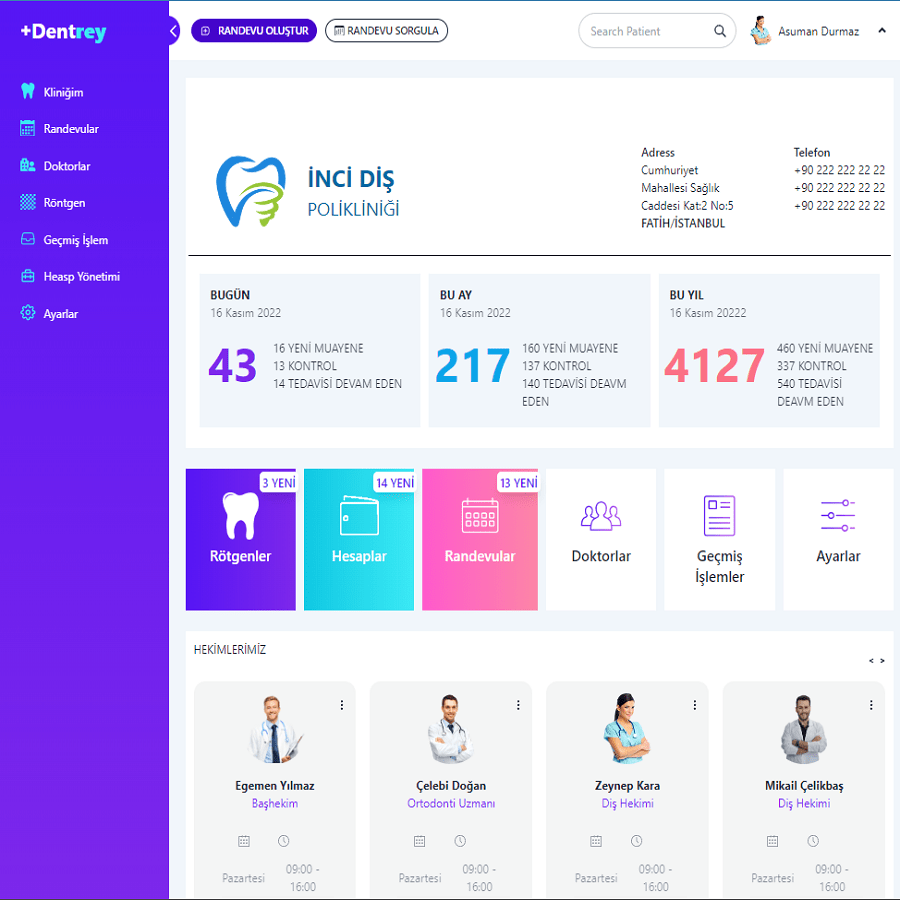
Task: Click RANDEVU OLUŞTUR button
Action: [254, 31]
